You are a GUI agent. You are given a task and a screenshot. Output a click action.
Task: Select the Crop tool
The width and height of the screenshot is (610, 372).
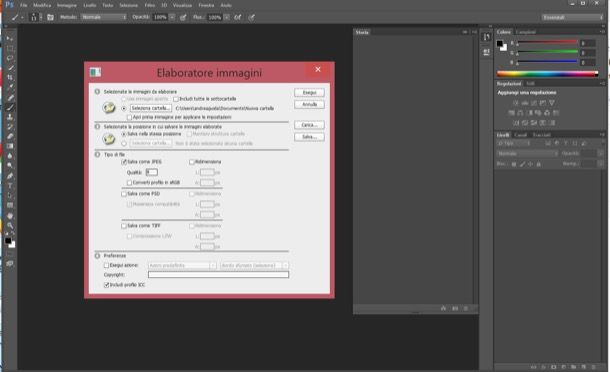(x=10, y=77)
